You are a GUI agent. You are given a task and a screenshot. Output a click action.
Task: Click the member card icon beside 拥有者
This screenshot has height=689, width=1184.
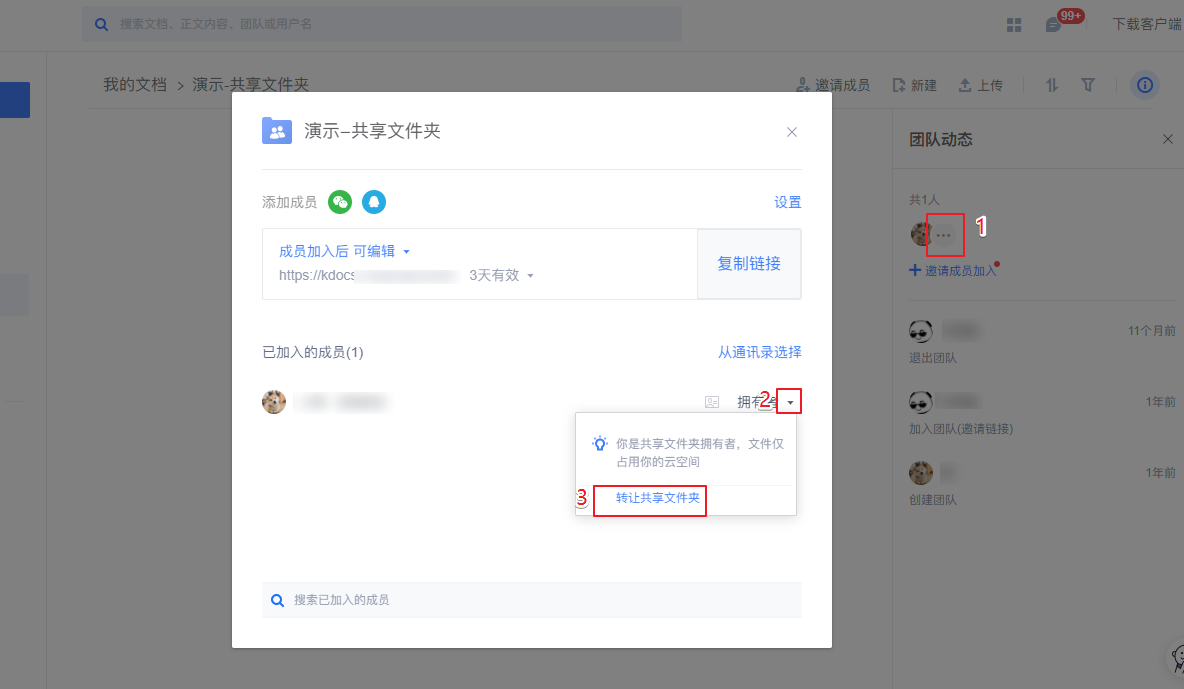pyautogui.click(x=712, y=402)
